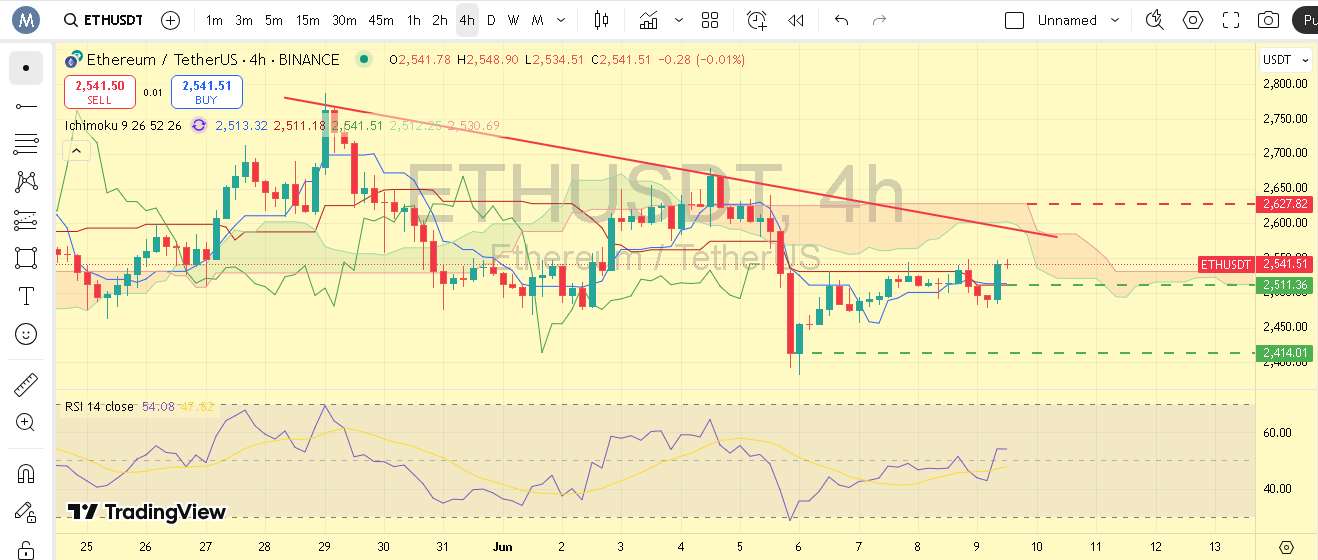Undo the last chart action
The image size is (1318, 560).
pyautogui.click(x=842, y=20)
